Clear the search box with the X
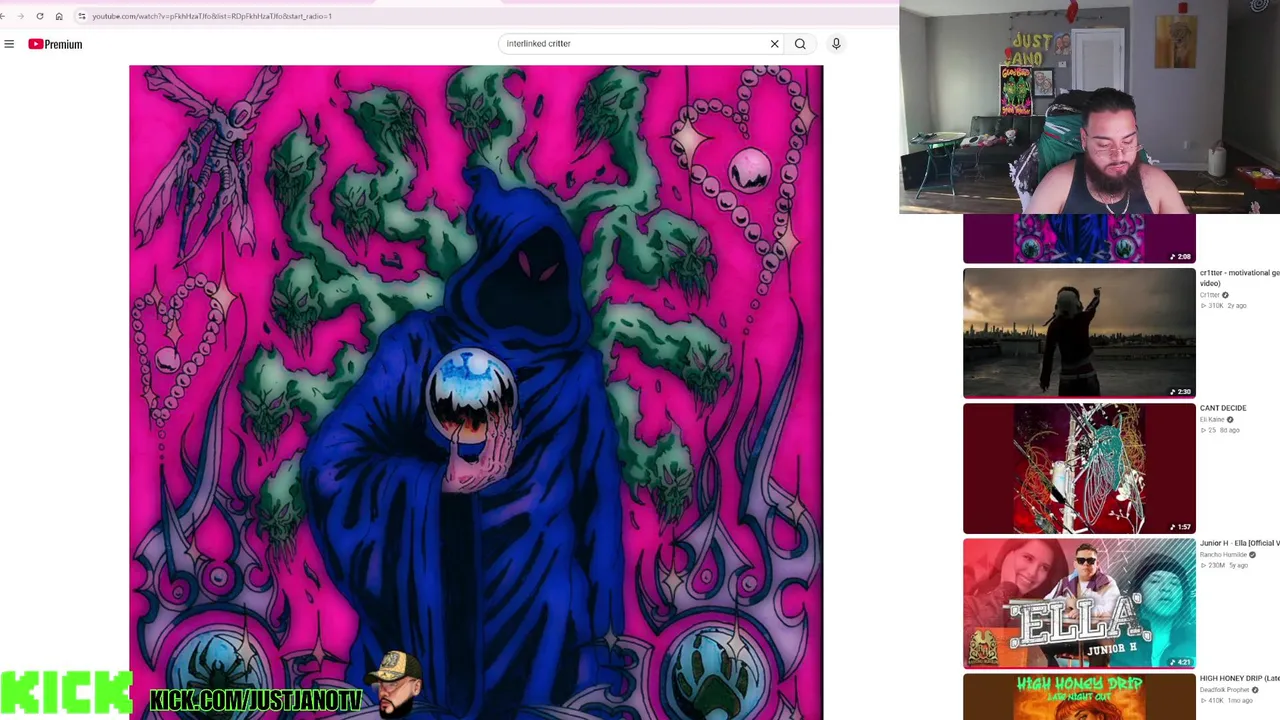 (774, 44)
